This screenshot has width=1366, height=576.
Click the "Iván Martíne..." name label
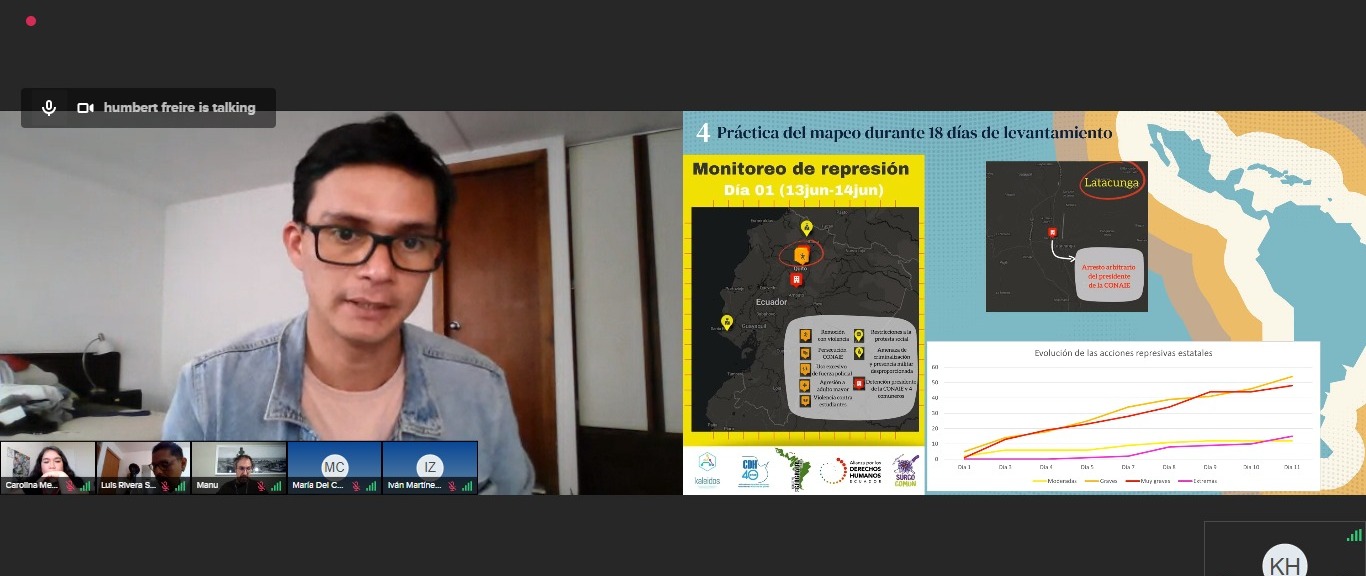(414, 486)
